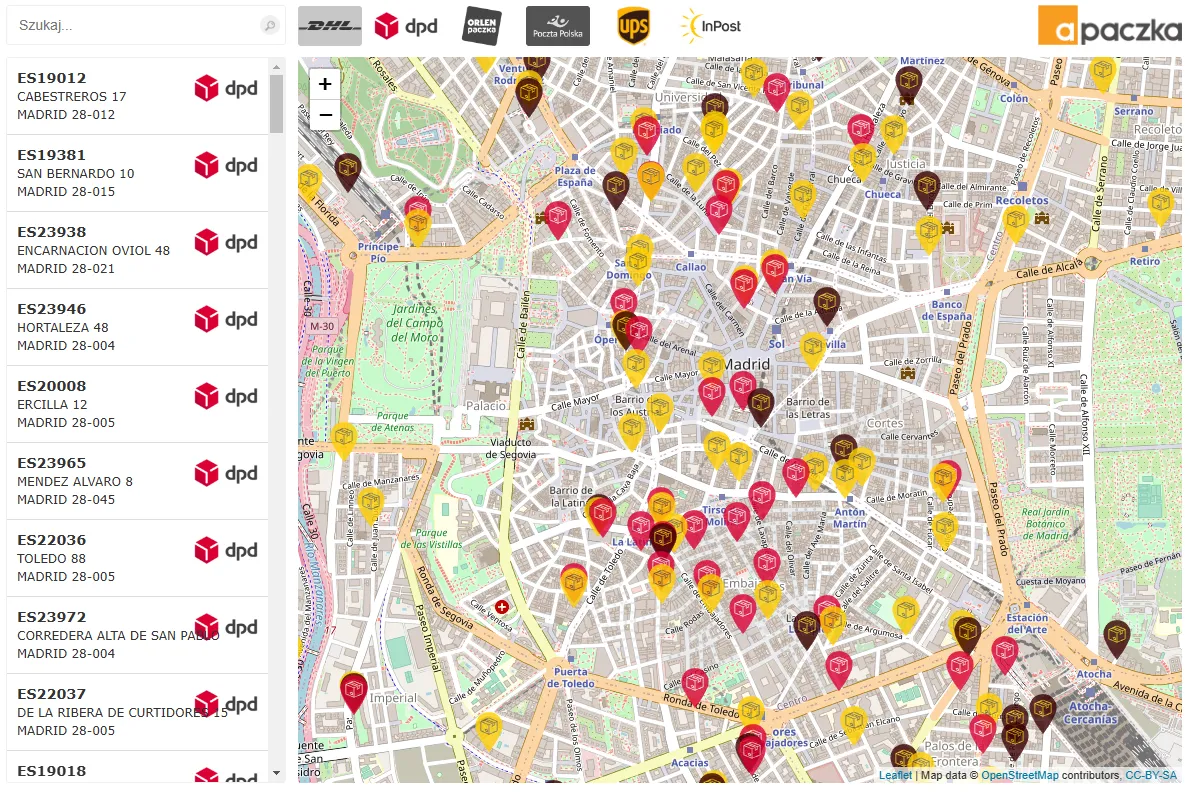Zoom out using the minus button
This screenshot has height=792, width=1190.
(x=324, y=115)
